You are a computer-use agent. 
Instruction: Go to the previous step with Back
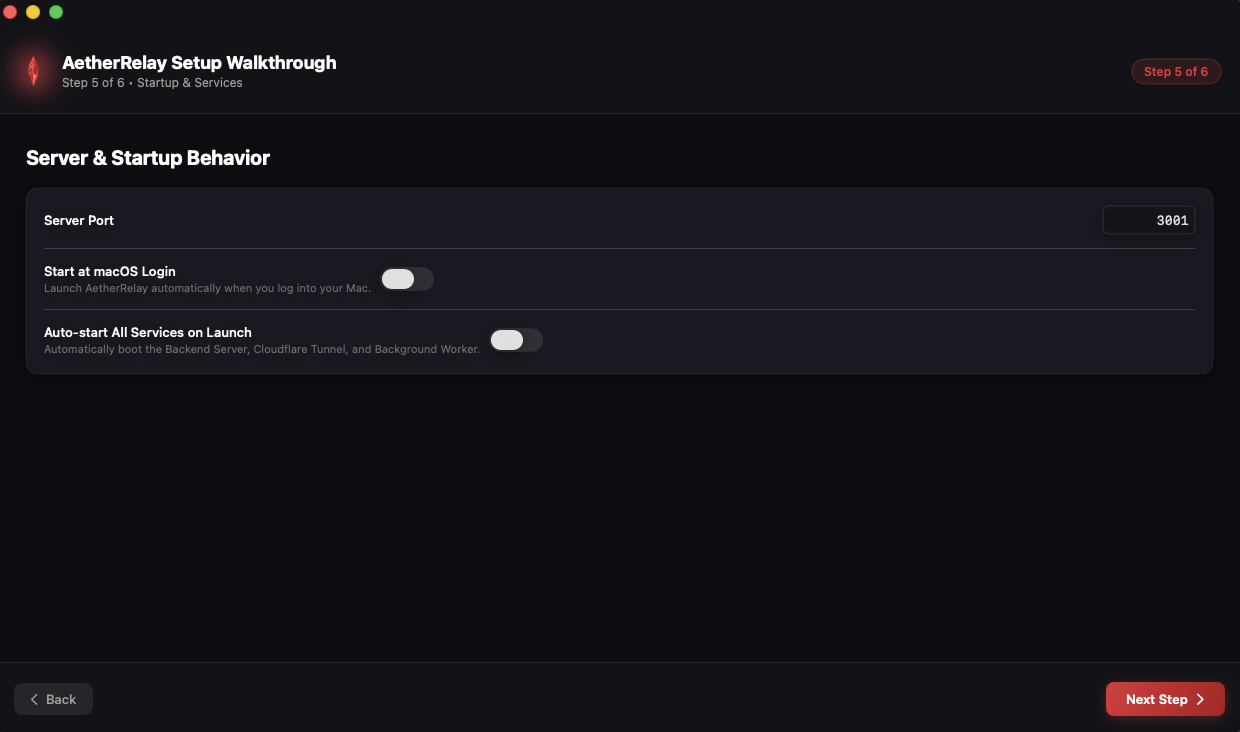pos(53,700)
